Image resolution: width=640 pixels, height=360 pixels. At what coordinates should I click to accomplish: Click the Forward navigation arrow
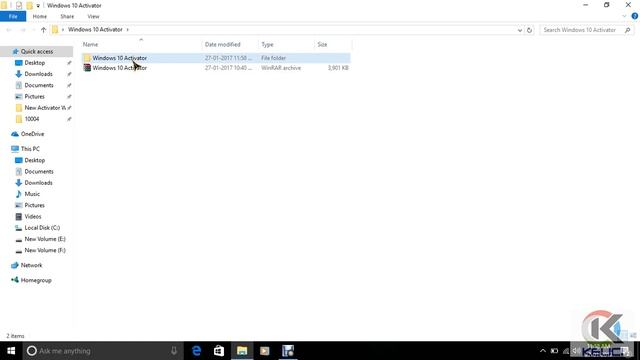[23, 30]
